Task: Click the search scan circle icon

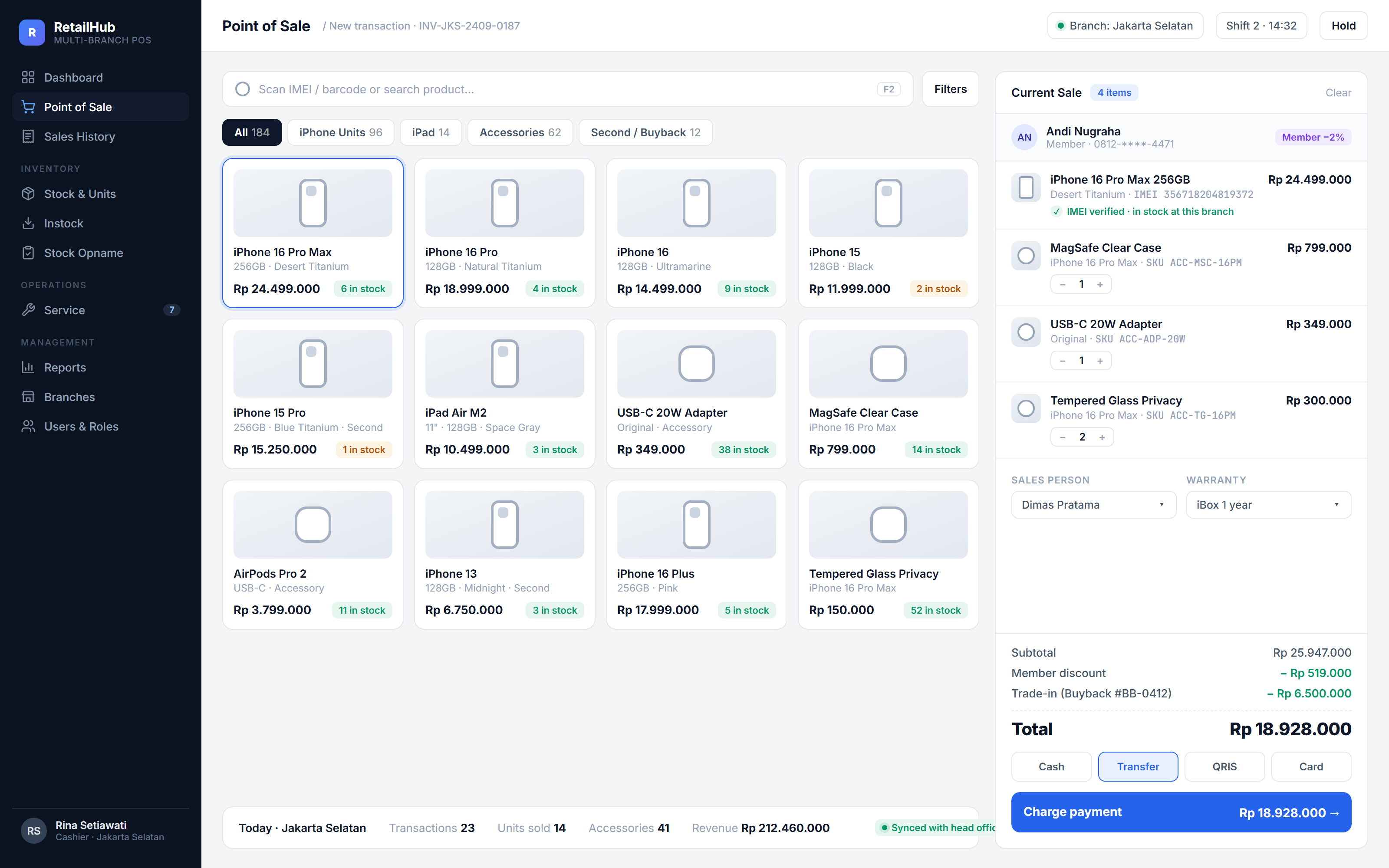Action: (243, 89)
